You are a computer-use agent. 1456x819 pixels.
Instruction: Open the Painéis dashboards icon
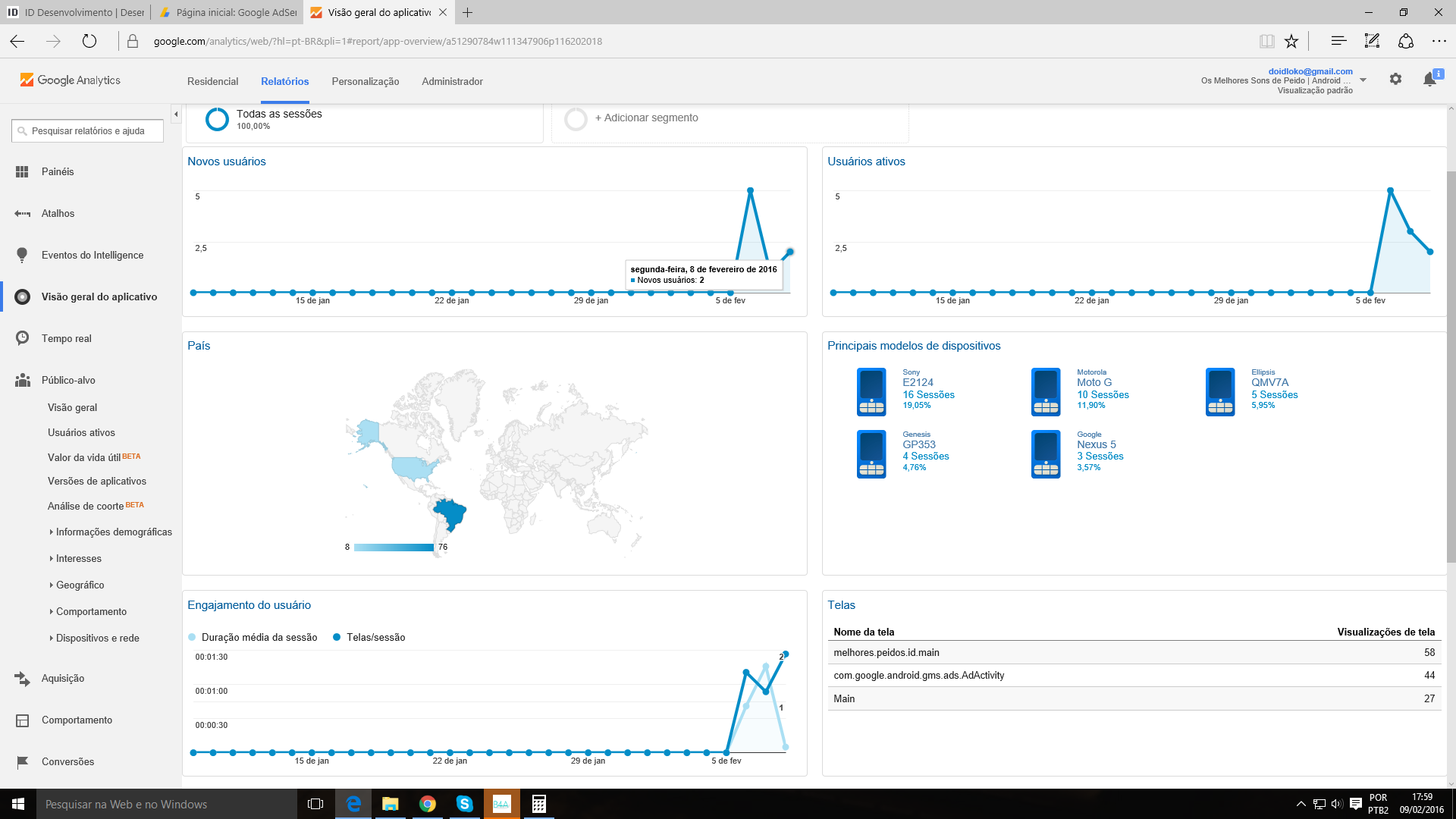pos(22,172)
